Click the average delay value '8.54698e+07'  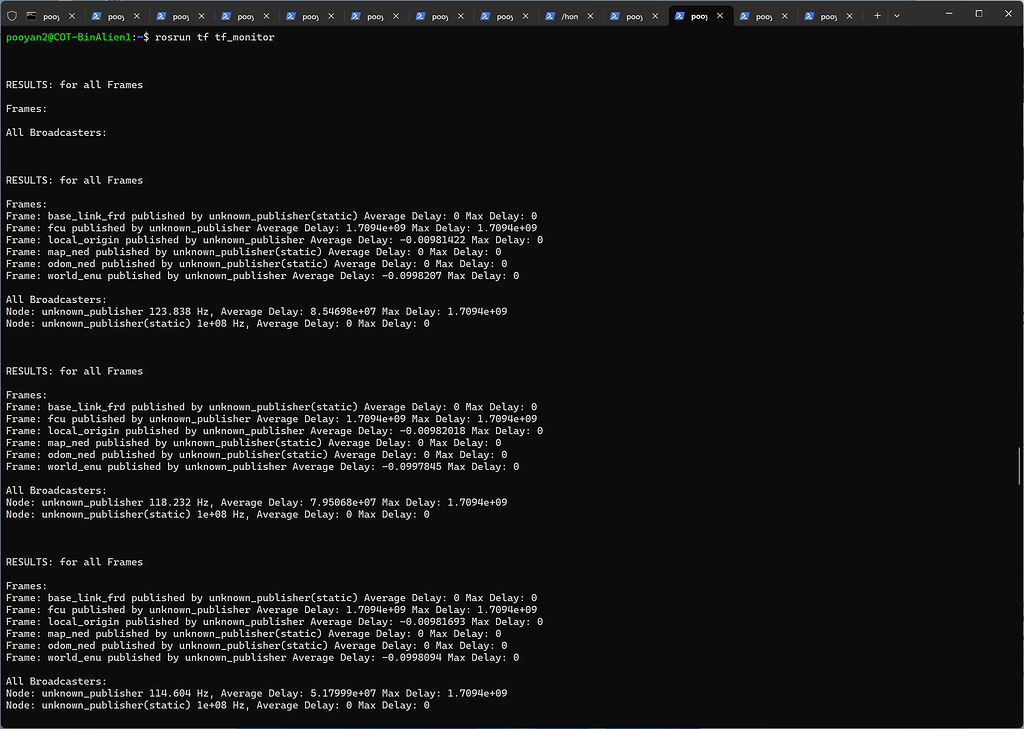pos(343,312)
